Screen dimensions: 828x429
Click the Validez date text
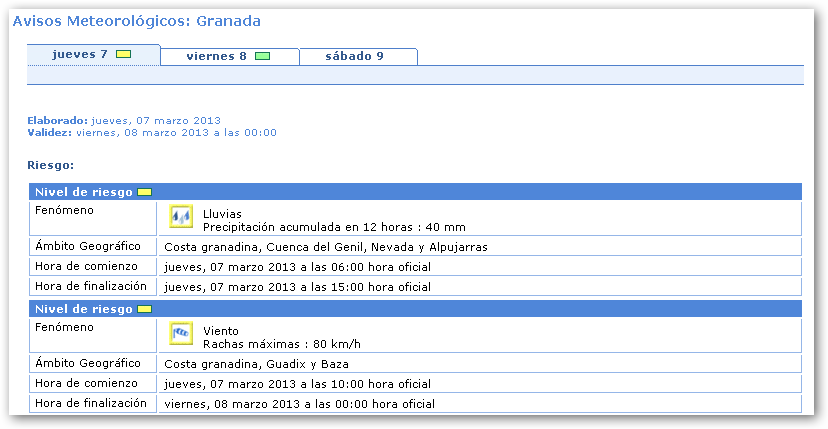click(x=176, y=132)
